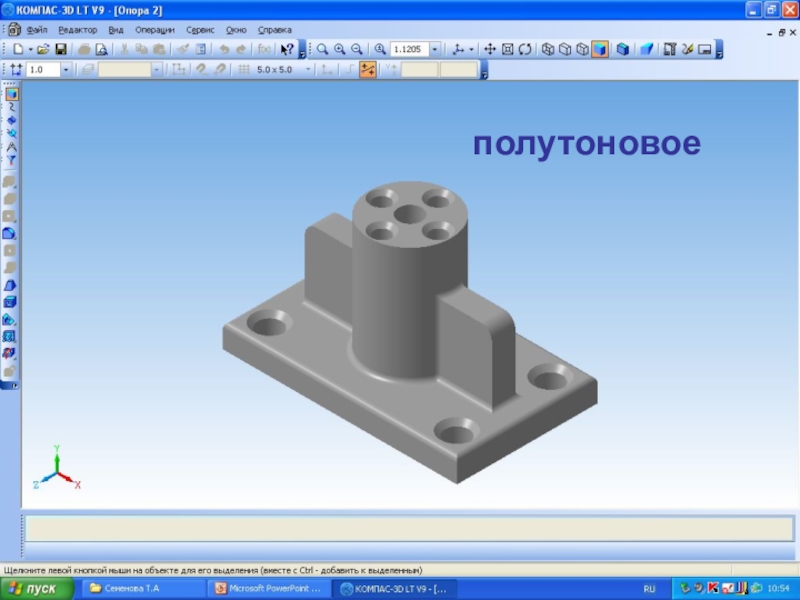Open the Файл menu
This screenshot has width=800, height=600.
pos(37,30)
